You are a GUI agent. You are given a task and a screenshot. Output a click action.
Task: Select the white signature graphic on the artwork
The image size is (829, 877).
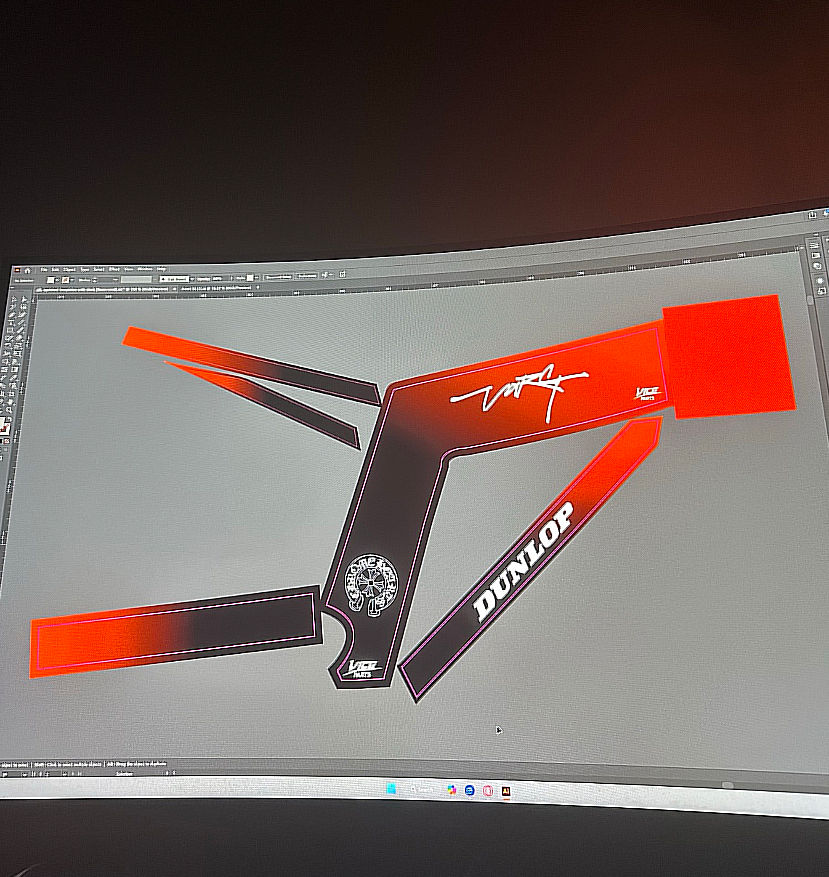click(519, 392)
